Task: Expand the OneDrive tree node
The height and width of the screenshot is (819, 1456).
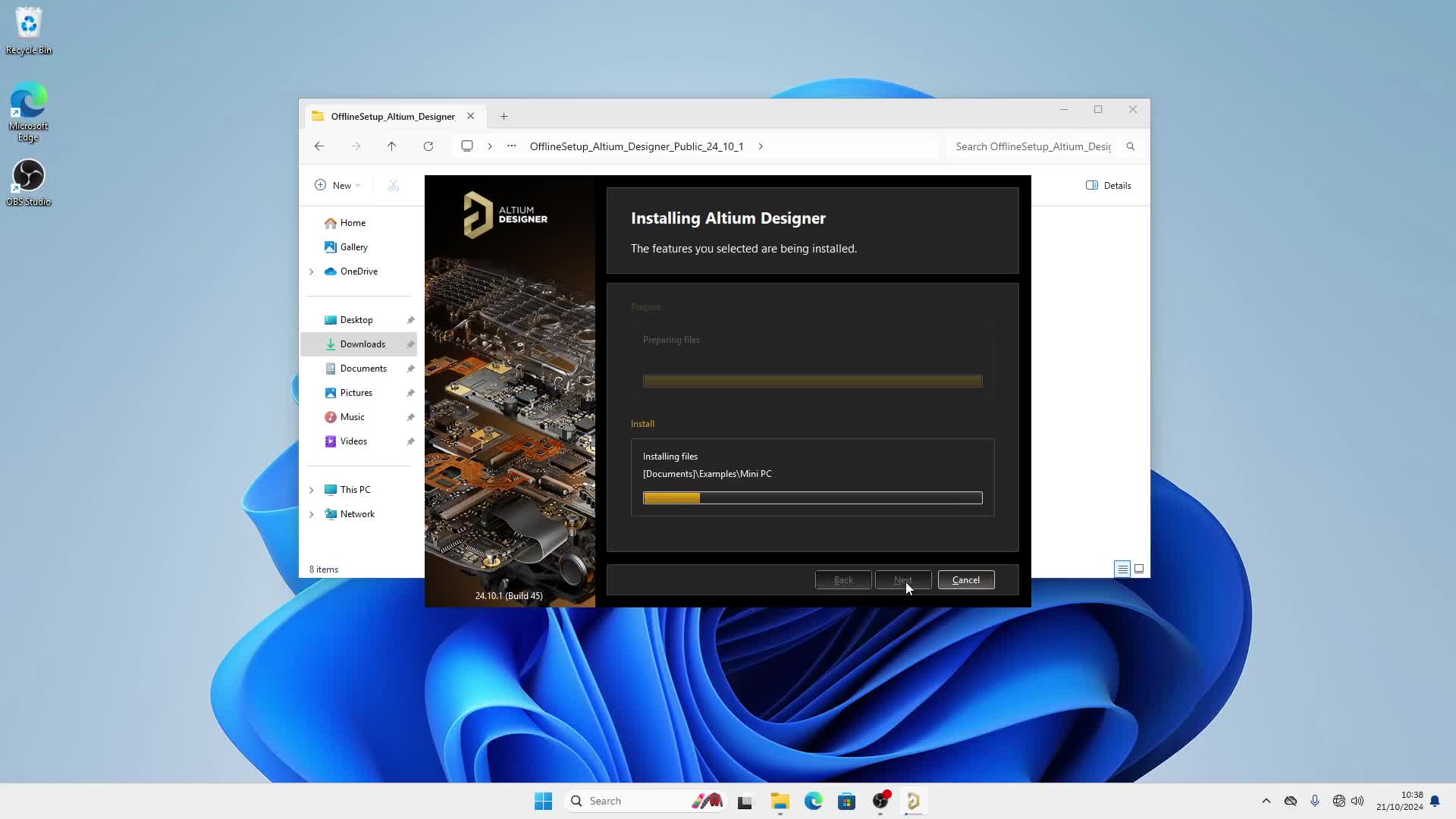Action: click(312, 271)
